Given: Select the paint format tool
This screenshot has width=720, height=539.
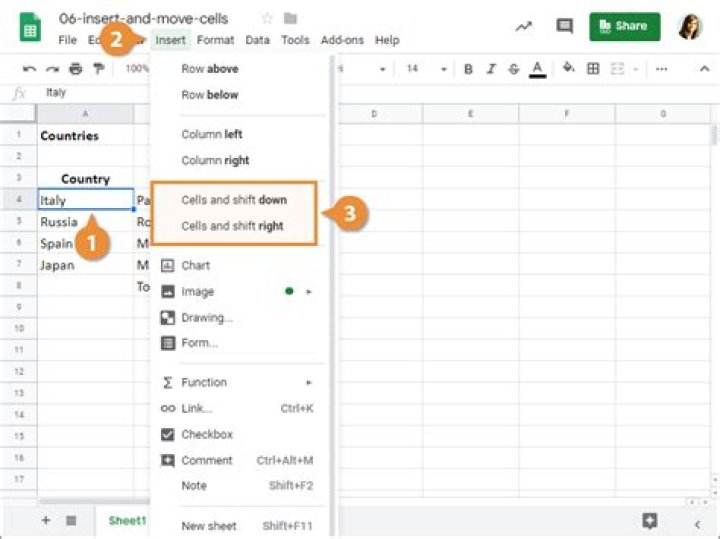Looking at the screenshot, I should 98,69.
